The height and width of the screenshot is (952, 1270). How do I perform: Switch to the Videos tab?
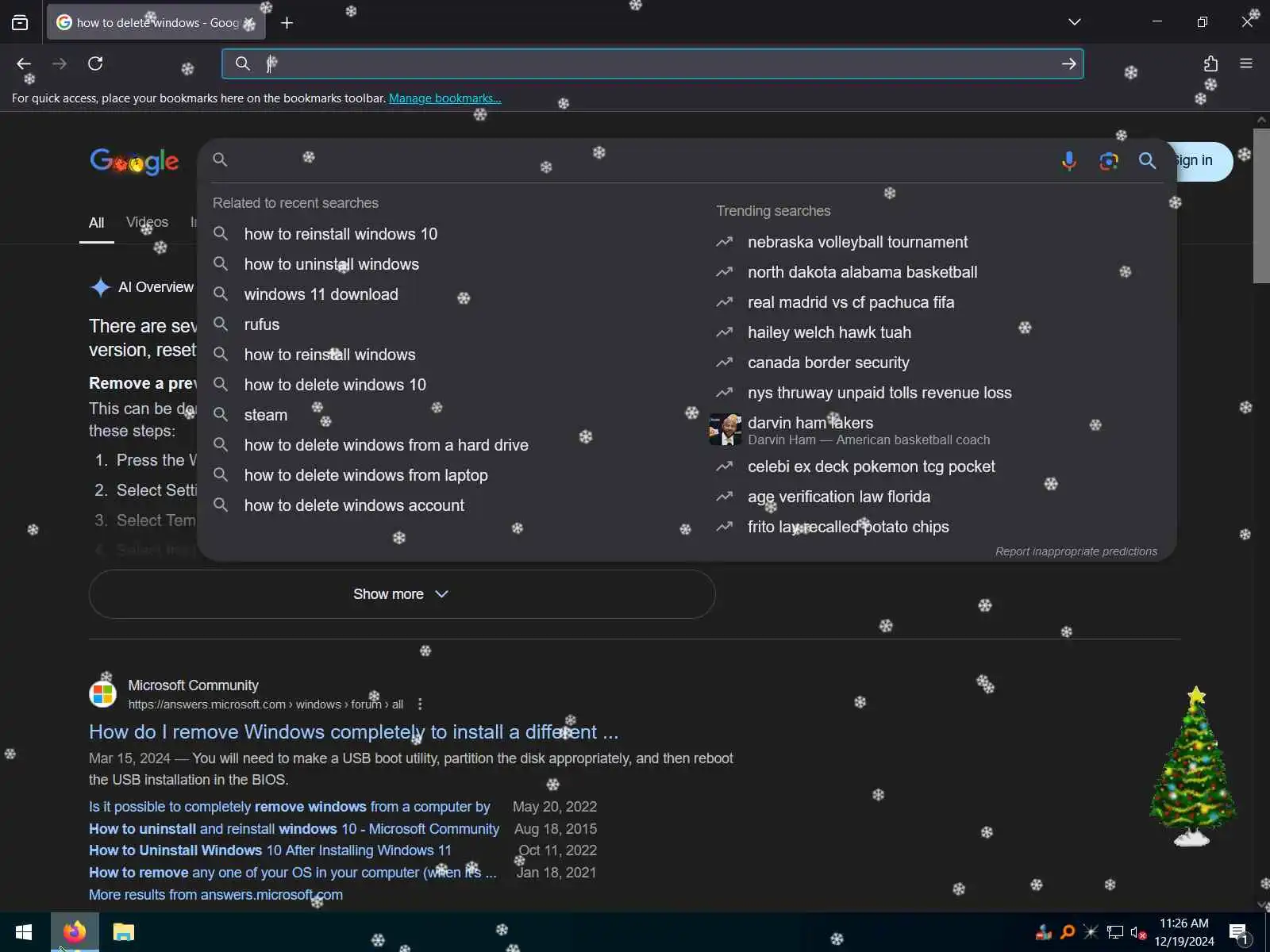pos(147,223)
